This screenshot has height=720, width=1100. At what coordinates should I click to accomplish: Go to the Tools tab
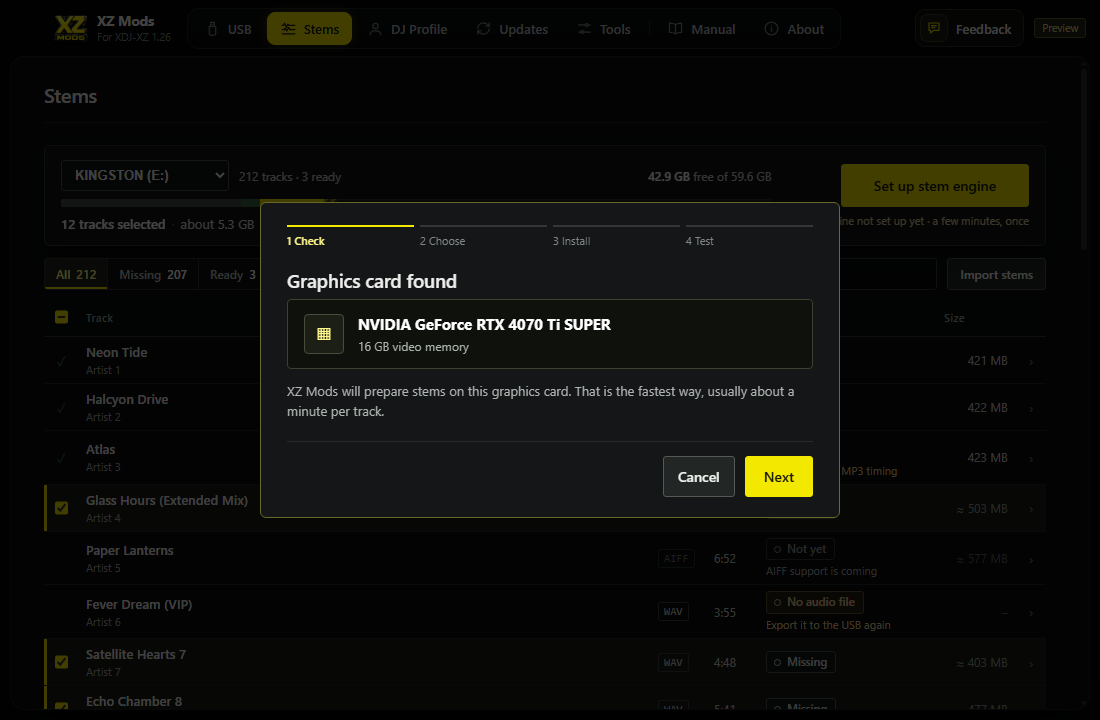coord(603,29)
